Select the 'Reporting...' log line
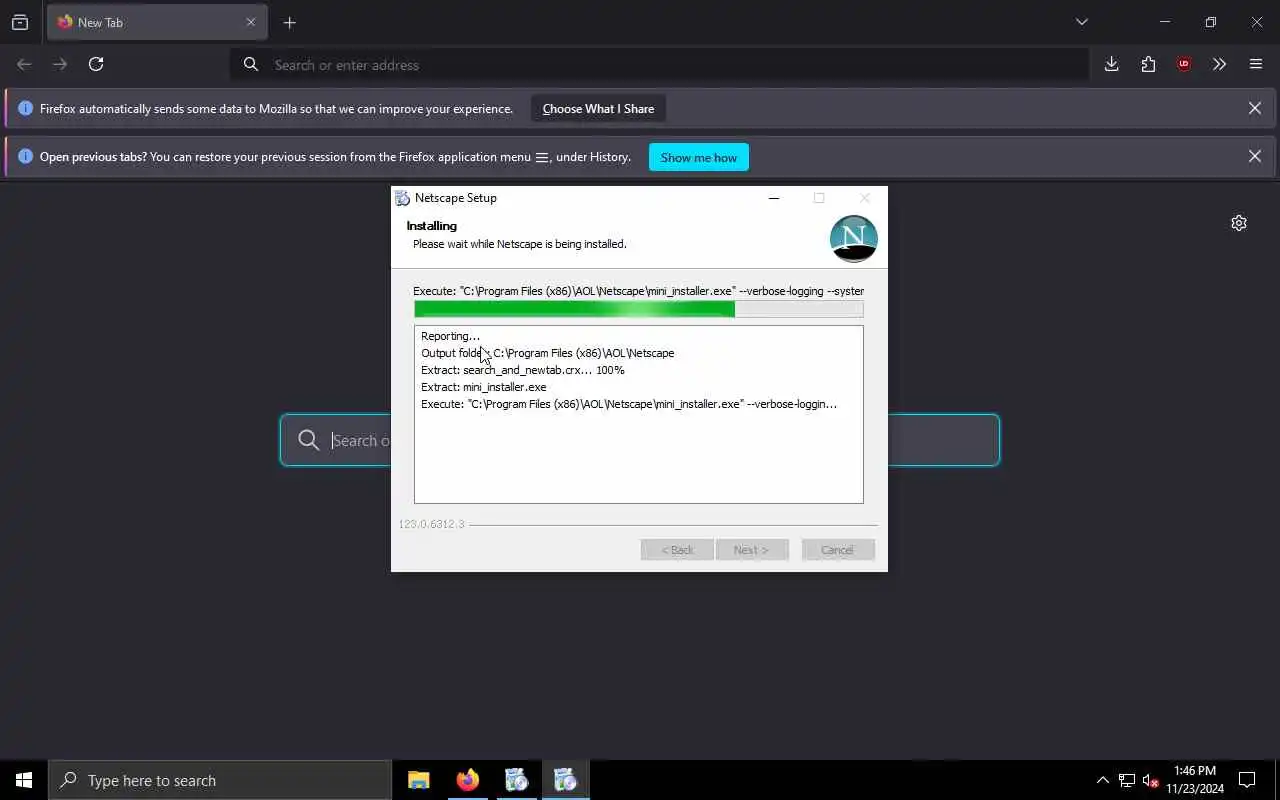Screen dimensions: 1280x800 click(x=450, y=336)
